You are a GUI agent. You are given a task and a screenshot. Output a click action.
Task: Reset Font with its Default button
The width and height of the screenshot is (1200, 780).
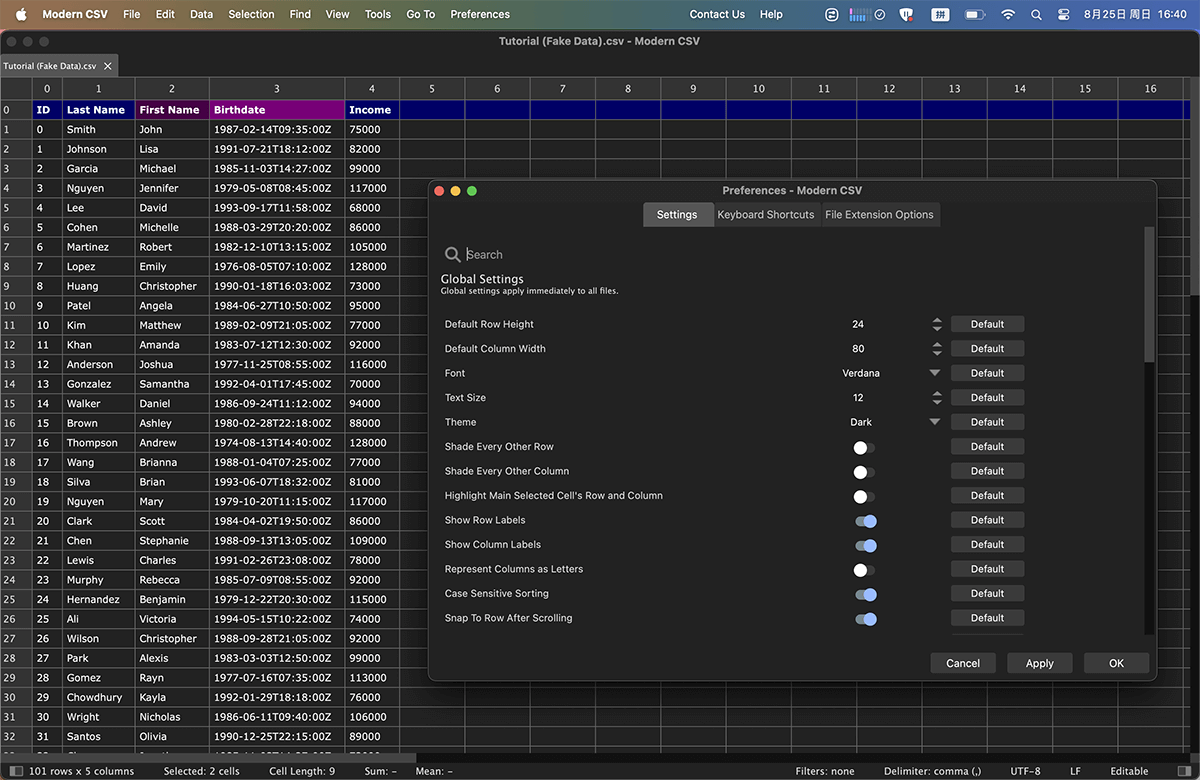(987, 373)
